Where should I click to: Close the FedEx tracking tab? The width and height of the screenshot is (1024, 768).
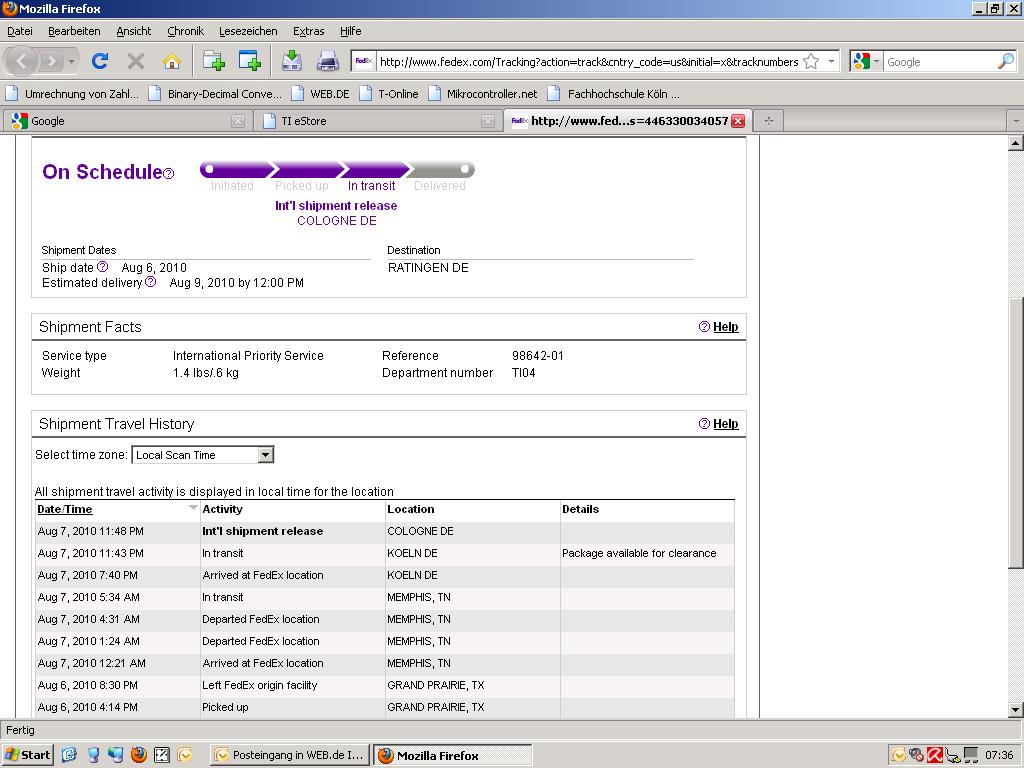[x=738, y=121]
